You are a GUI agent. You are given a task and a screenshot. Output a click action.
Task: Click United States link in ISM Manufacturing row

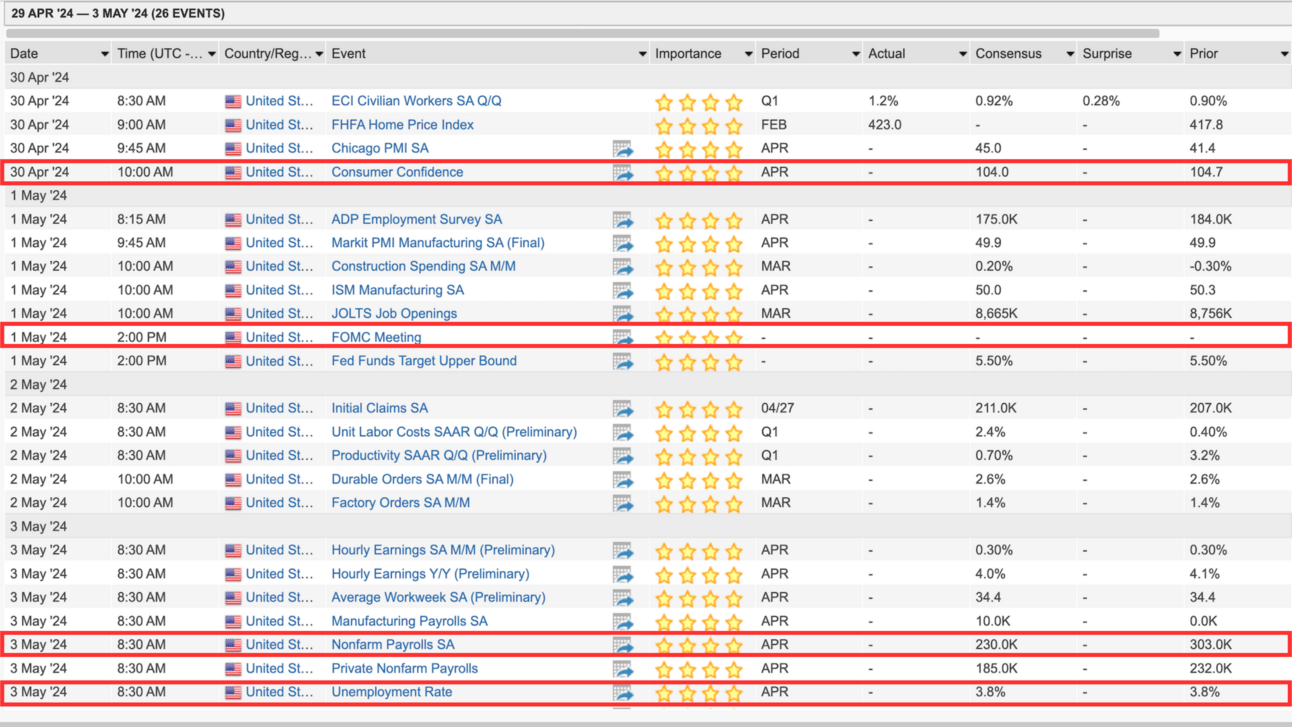click(279, 290)
